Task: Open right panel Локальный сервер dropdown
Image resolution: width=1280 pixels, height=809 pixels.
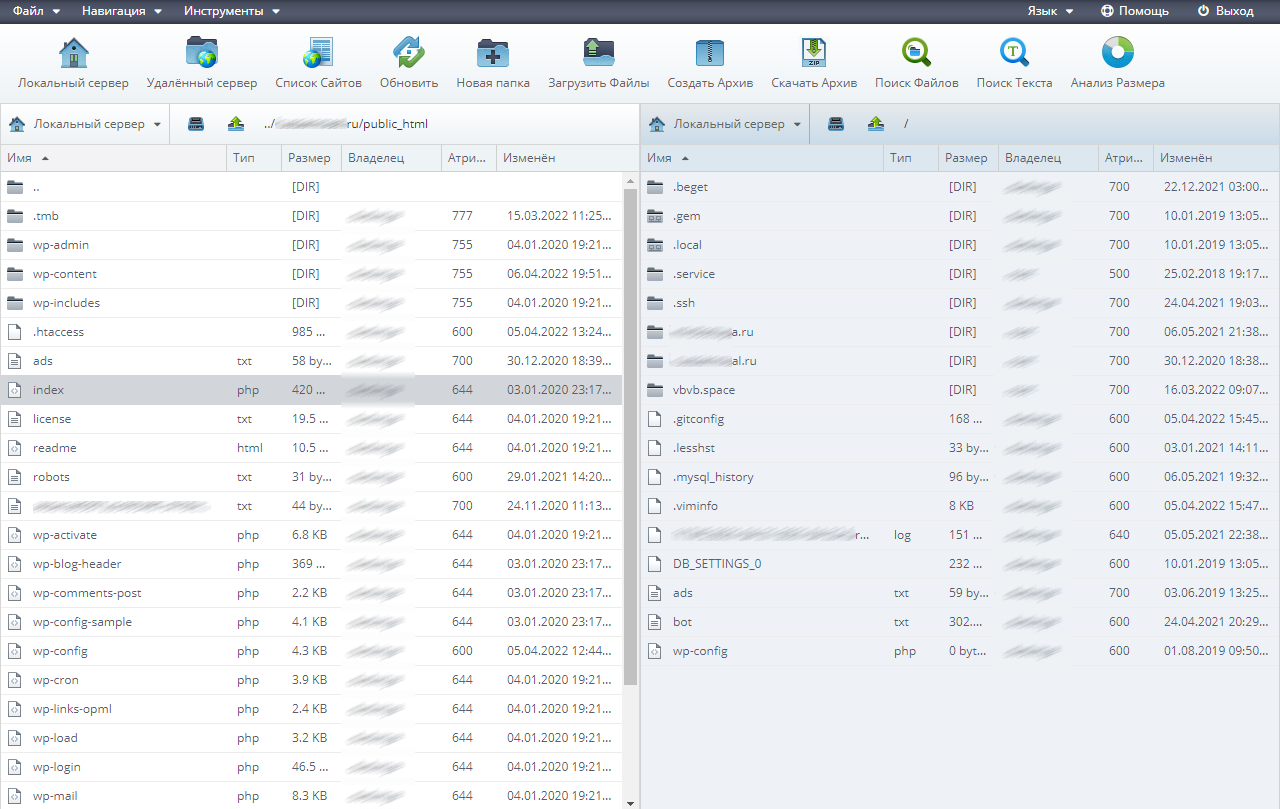Action: 725,124
